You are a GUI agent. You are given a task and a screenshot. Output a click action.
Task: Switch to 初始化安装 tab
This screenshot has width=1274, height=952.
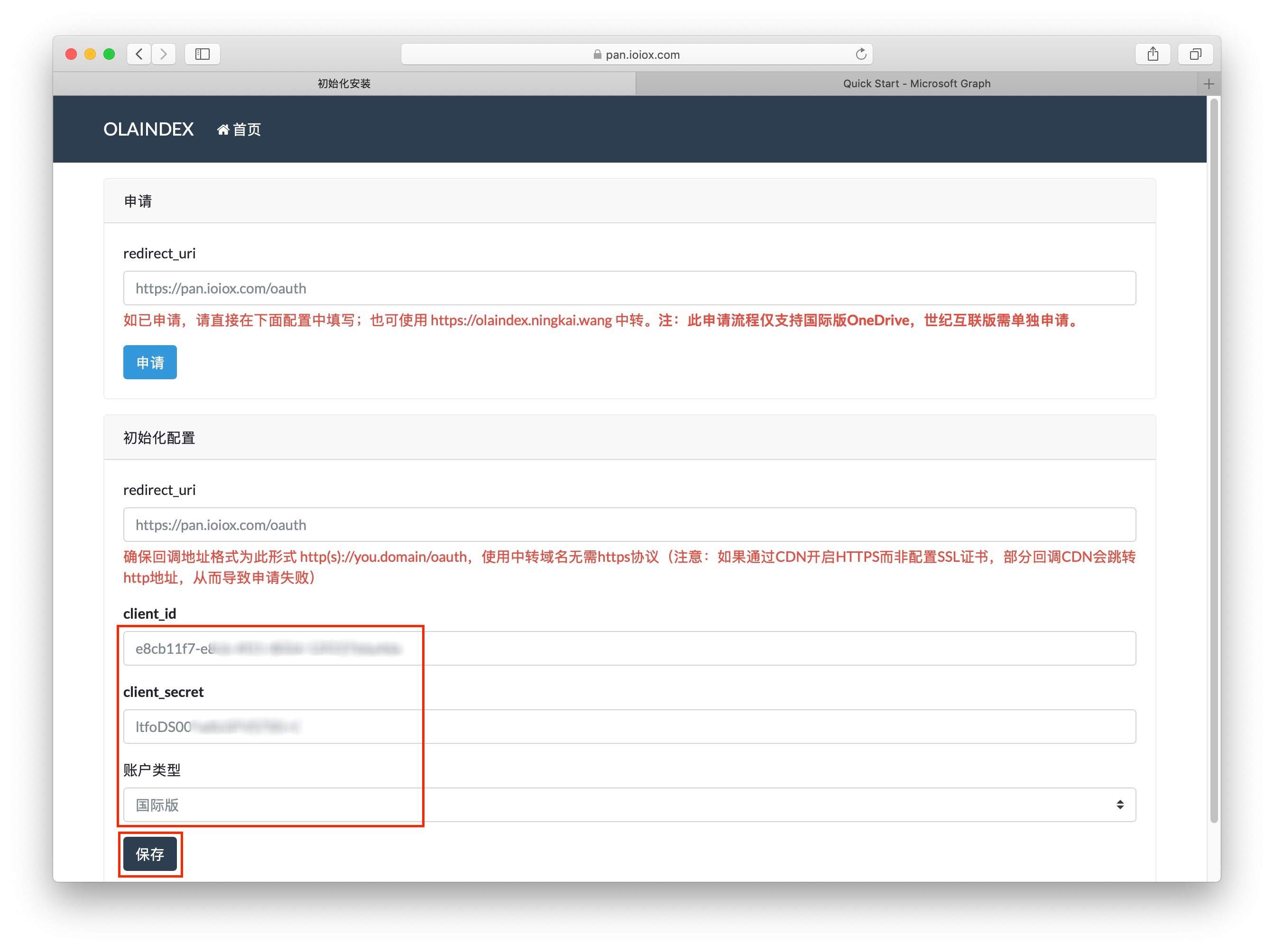coord(344,84)
